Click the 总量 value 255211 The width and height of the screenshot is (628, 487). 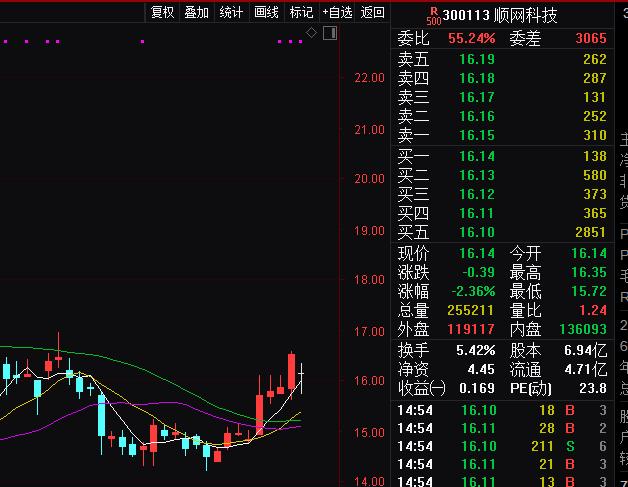point(471,310)
